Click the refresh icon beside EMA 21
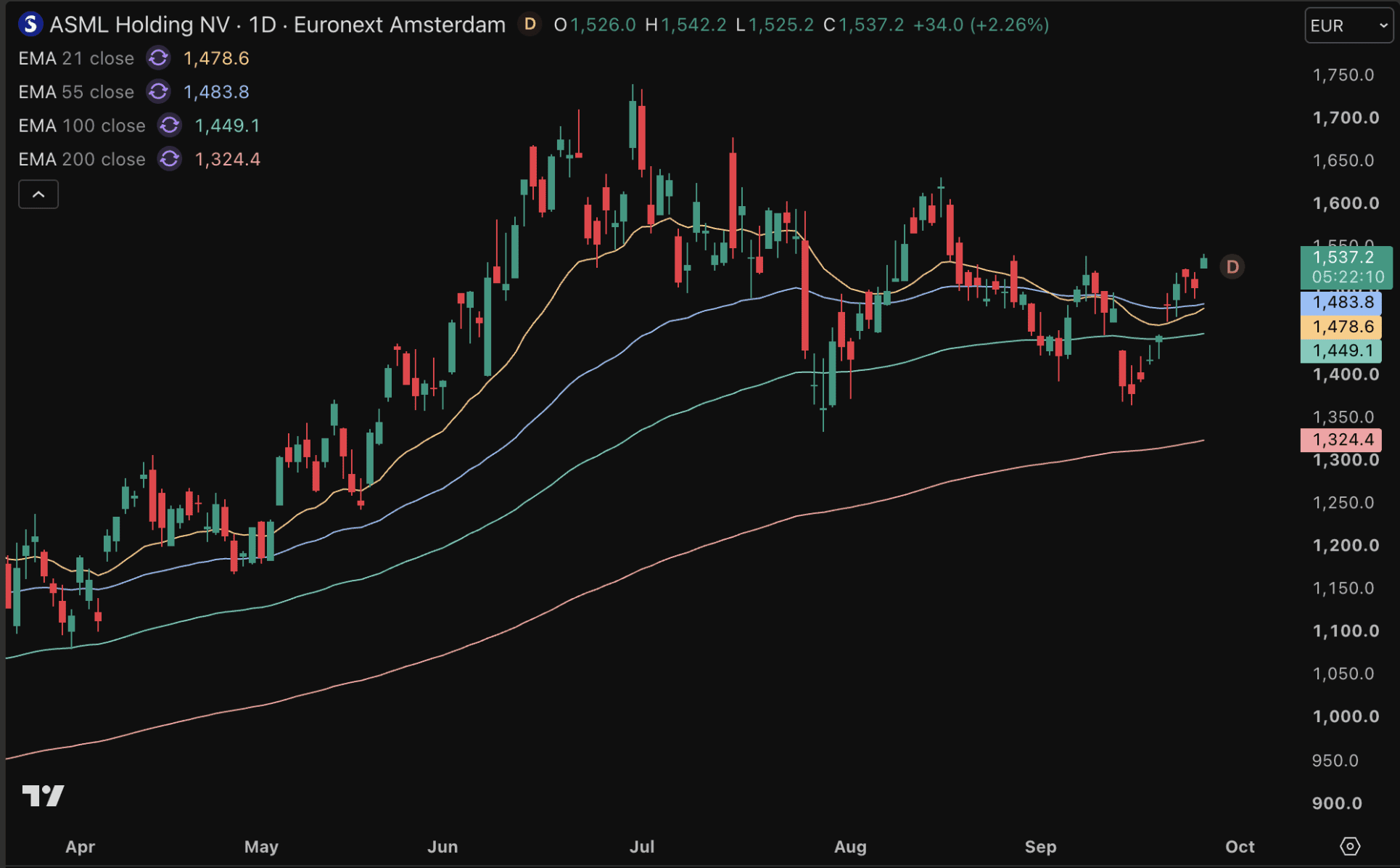 pos(158,58)
